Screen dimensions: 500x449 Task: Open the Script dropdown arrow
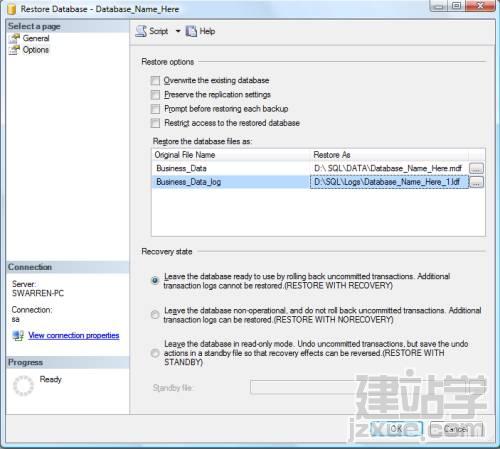point(178,31)
